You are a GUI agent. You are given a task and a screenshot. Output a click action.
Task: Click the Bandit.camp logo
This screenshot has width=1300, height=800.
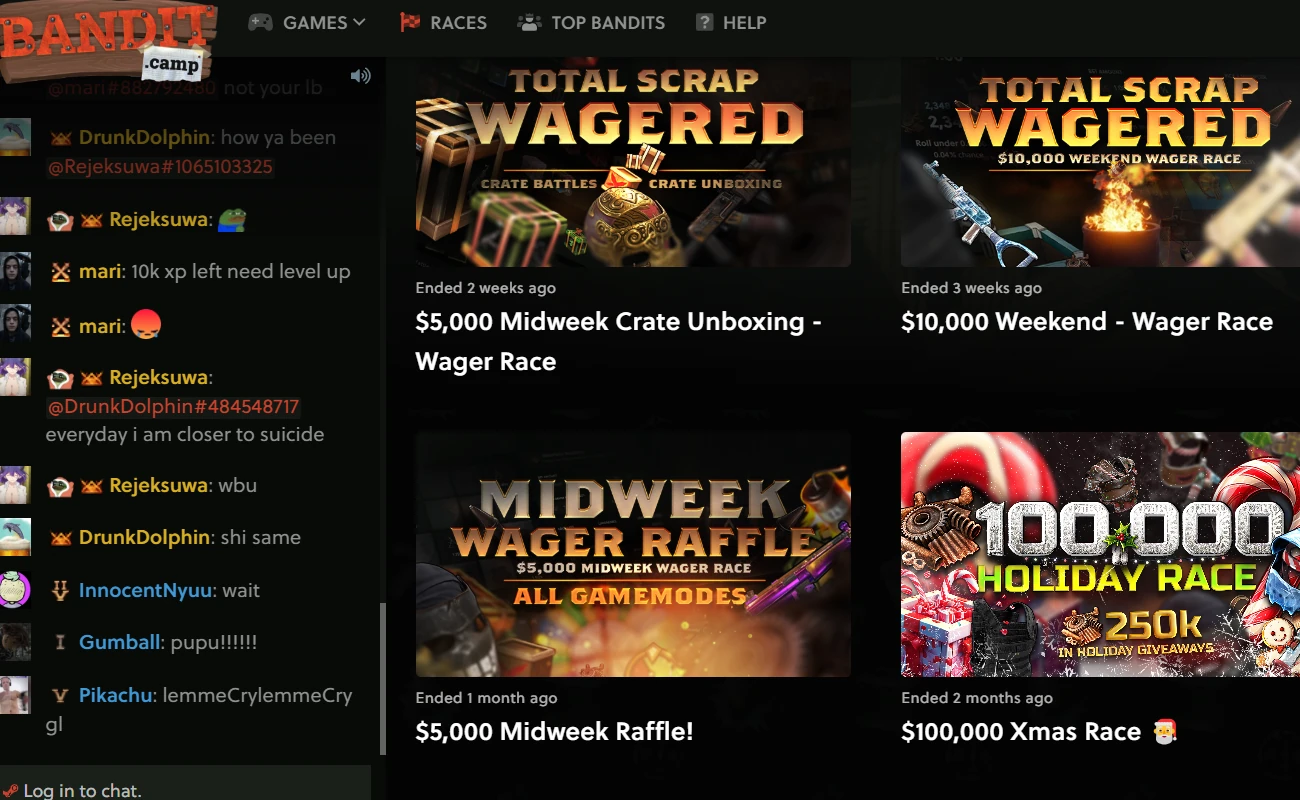(x=108, y=40)
